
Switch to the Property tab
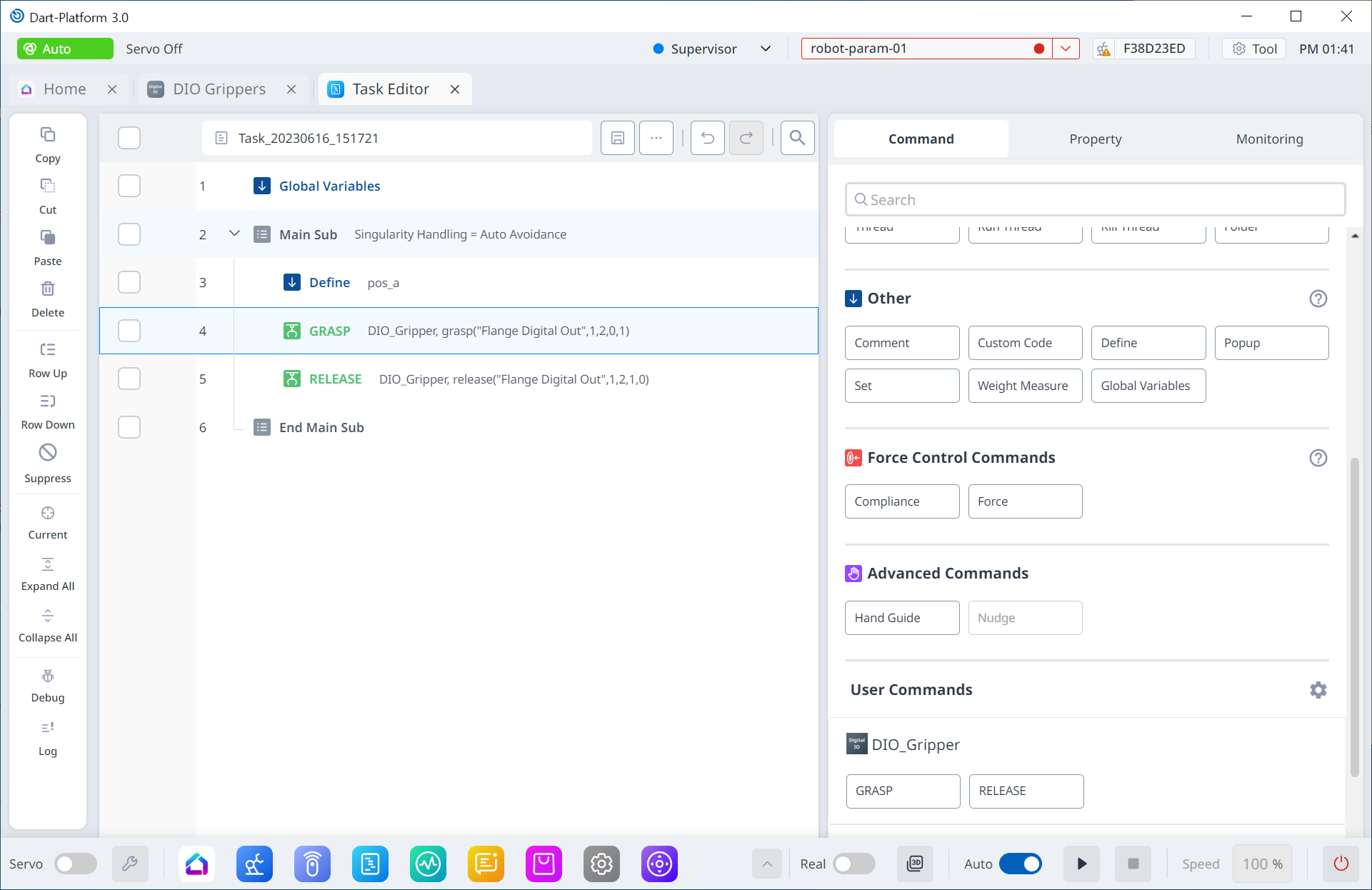coord(1095,139)
